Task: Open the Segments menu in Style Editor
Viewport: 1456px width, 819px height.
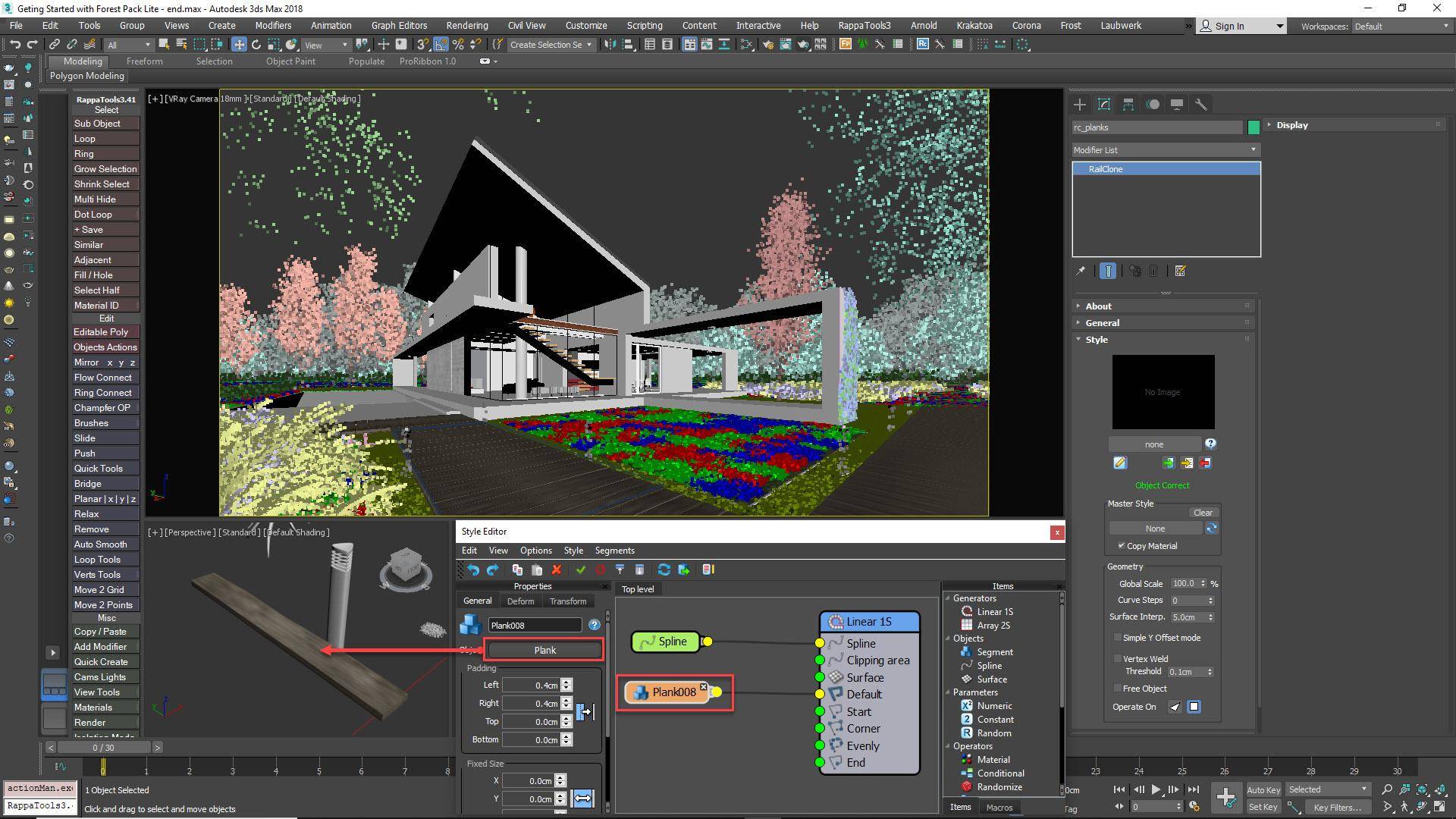Action: point(614,551)
